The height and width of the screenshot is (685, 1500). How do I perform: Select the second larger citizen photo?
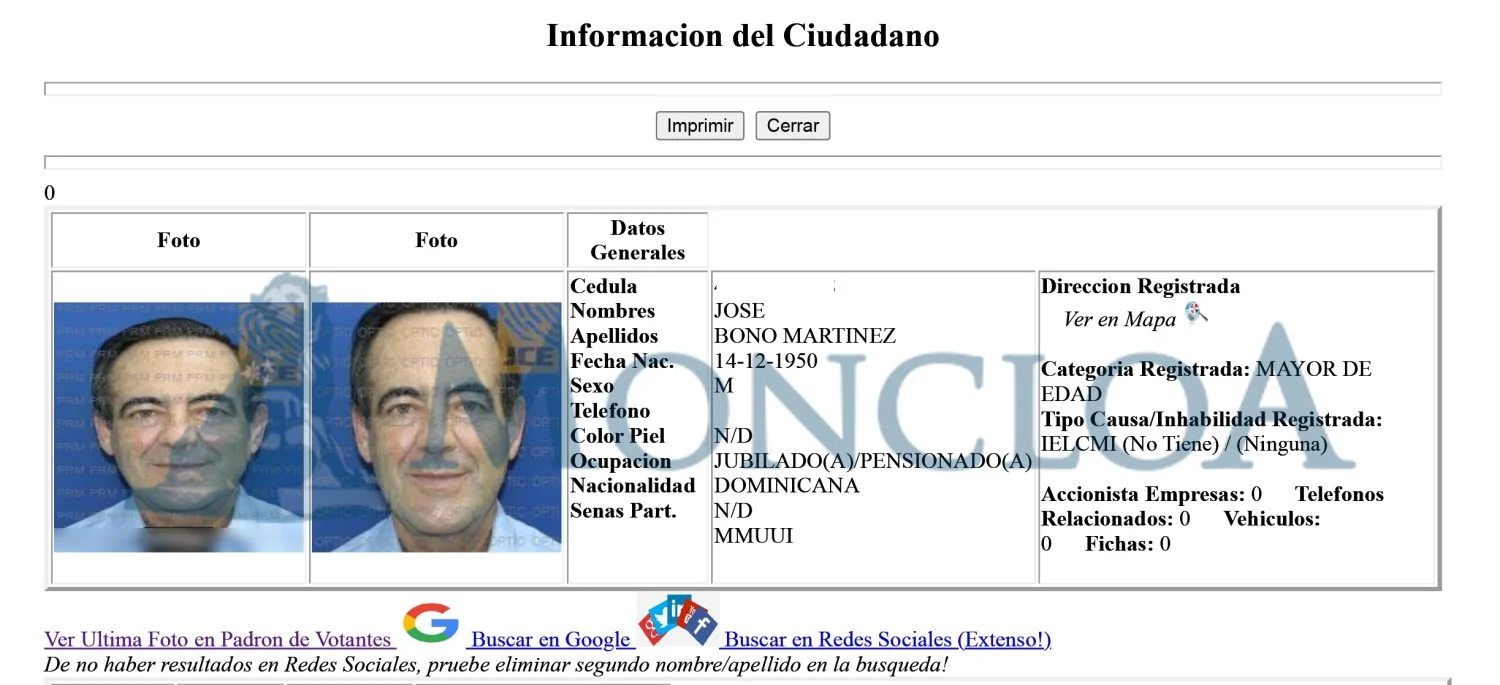coord(437,427)
